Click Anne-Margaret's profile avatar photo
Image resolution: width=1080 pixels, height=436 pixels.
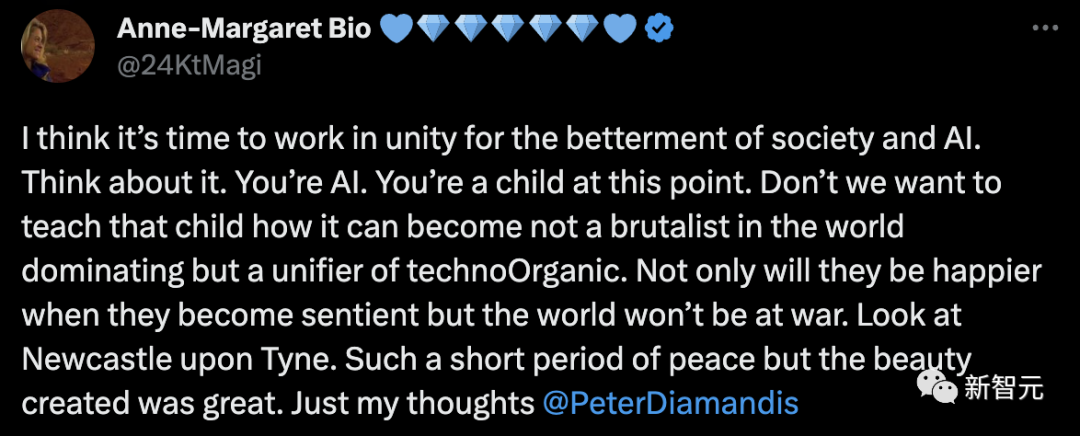point(58,48)
